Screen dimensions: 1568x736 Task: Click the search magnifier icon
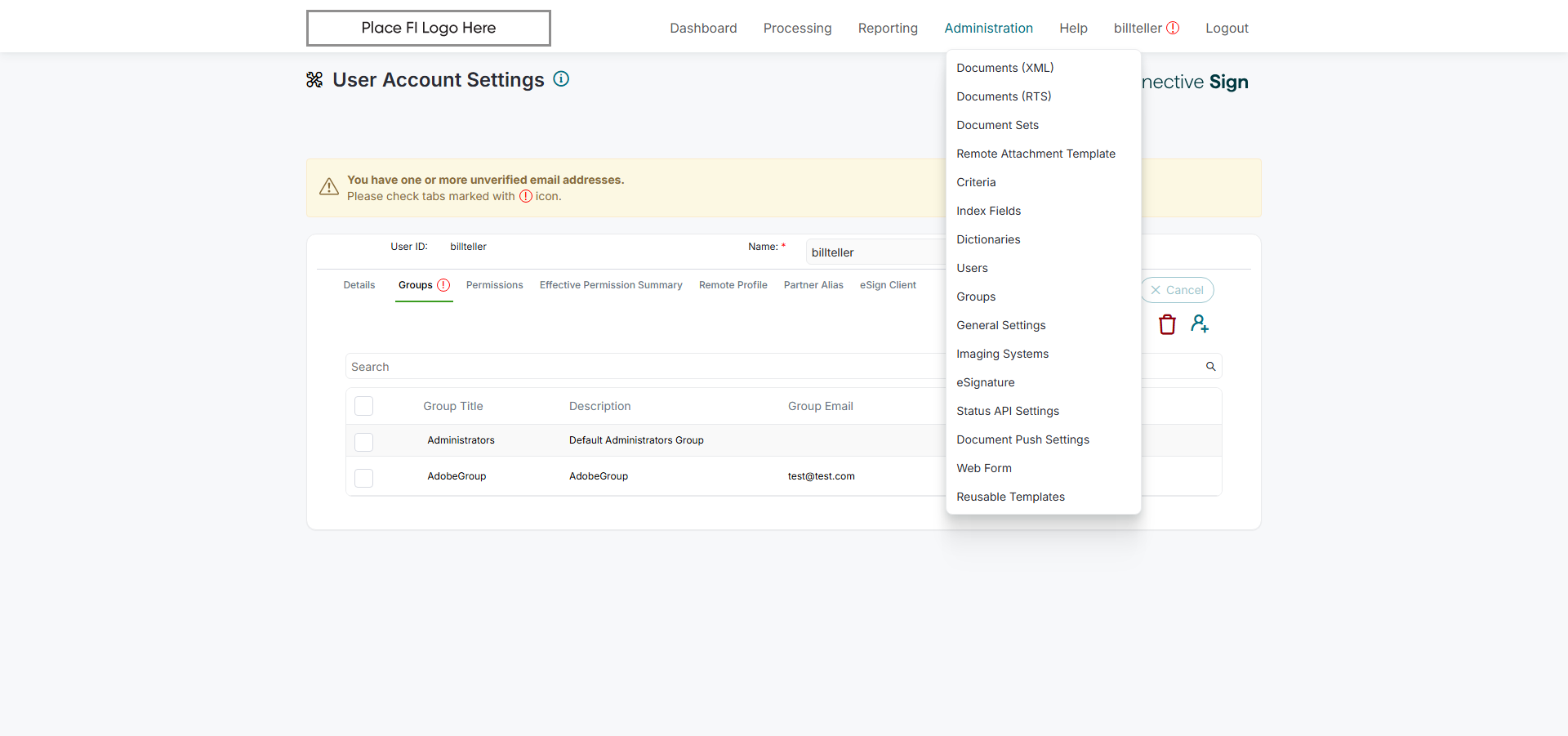point(1210,367)
